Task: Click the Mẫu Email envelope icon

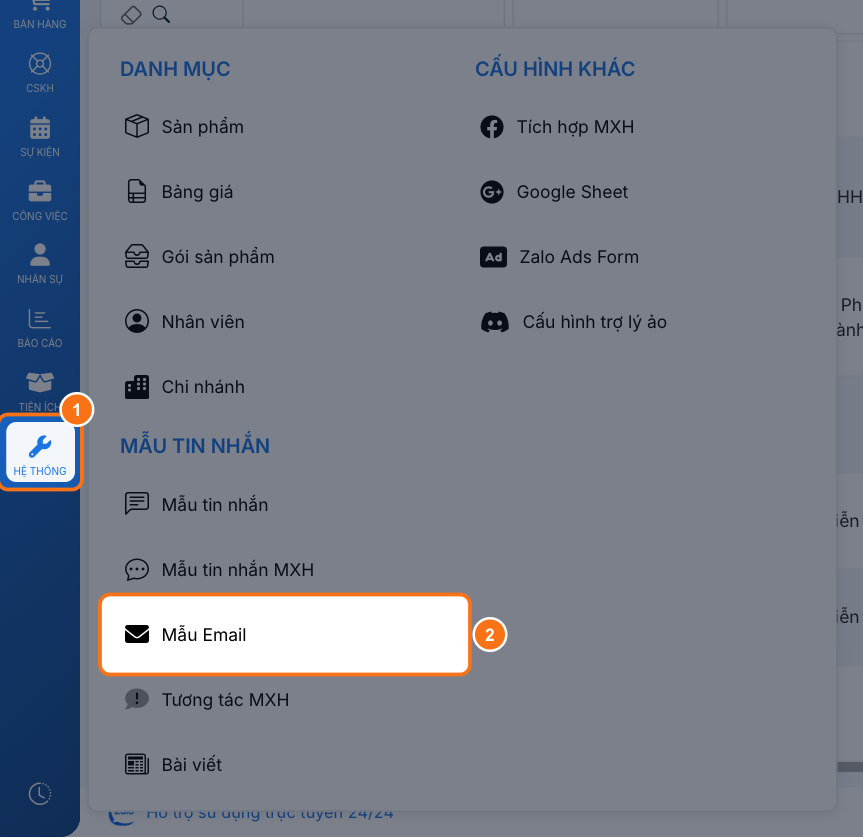Action: coord(136,634)
